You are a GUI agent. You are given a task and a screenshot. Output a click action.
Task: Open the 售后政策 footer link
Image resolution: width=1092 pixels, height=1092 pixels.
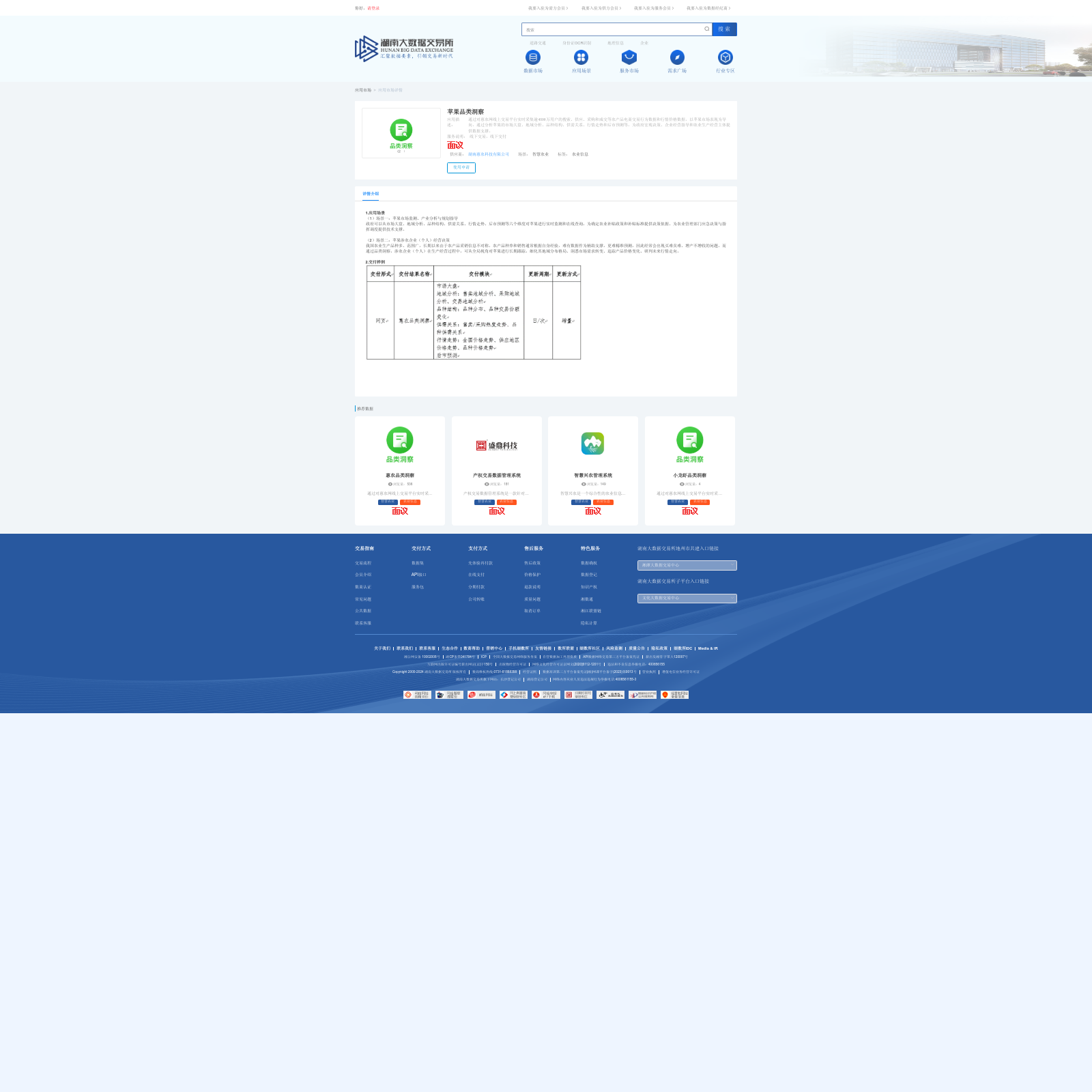coord(532,563)
